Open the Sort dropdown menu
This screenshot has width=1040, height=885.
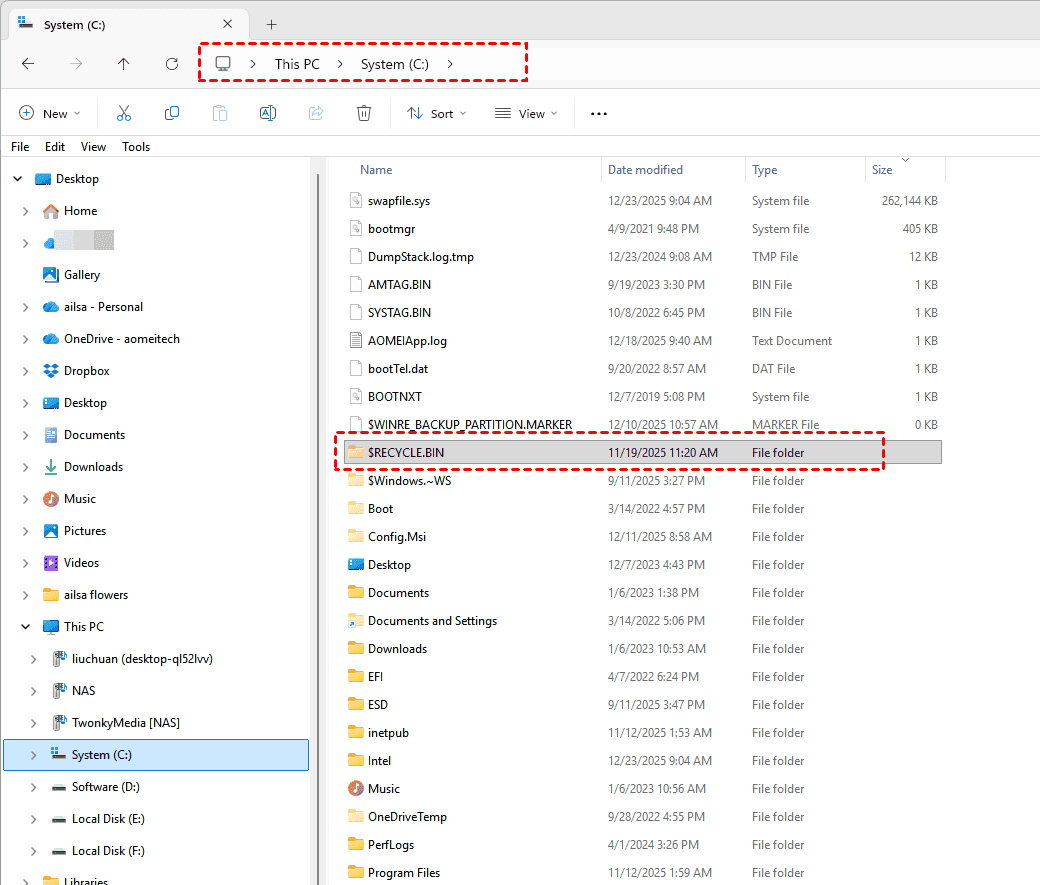coord(436,114)
